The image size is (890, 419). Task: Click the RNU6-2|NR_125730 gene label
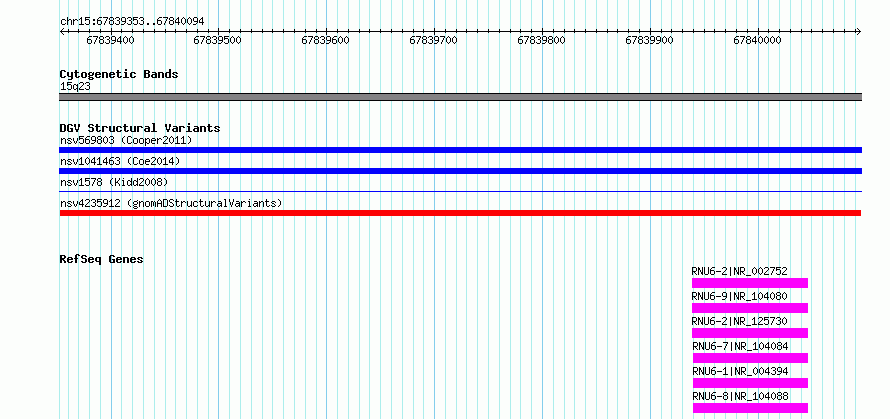pos(740,321)
